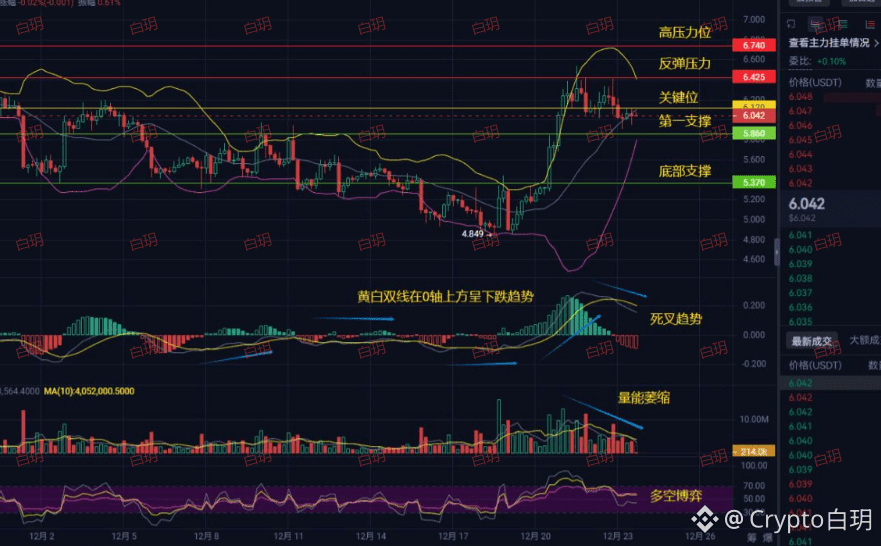Image resolution: width=881 pixels, height=546 pixels.
Task: Select buy order price 6.038
Action: (x=800, y=279)
